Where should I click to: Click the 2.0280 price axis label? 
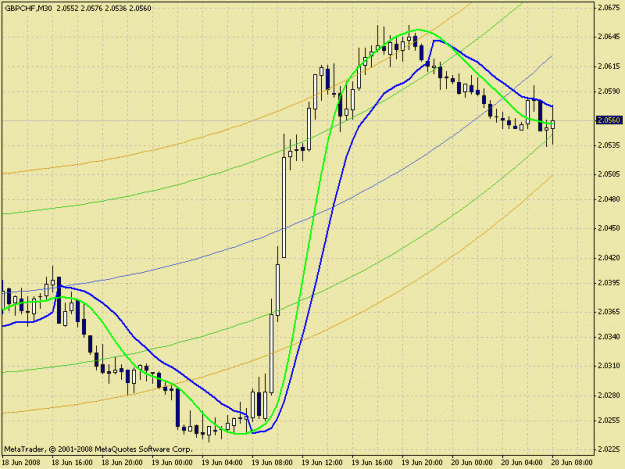click(x=609, y=395)
